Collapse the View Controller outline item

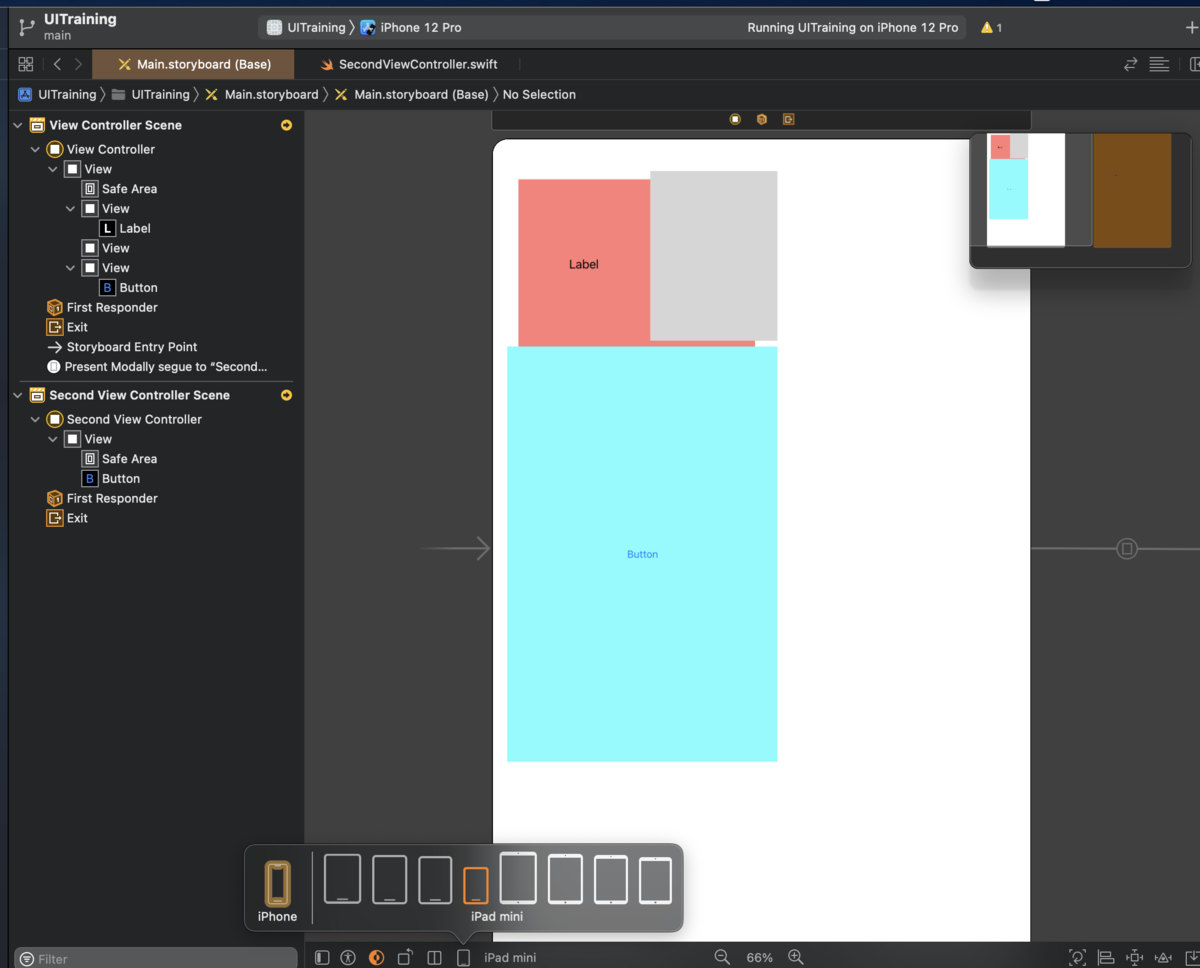35,149
